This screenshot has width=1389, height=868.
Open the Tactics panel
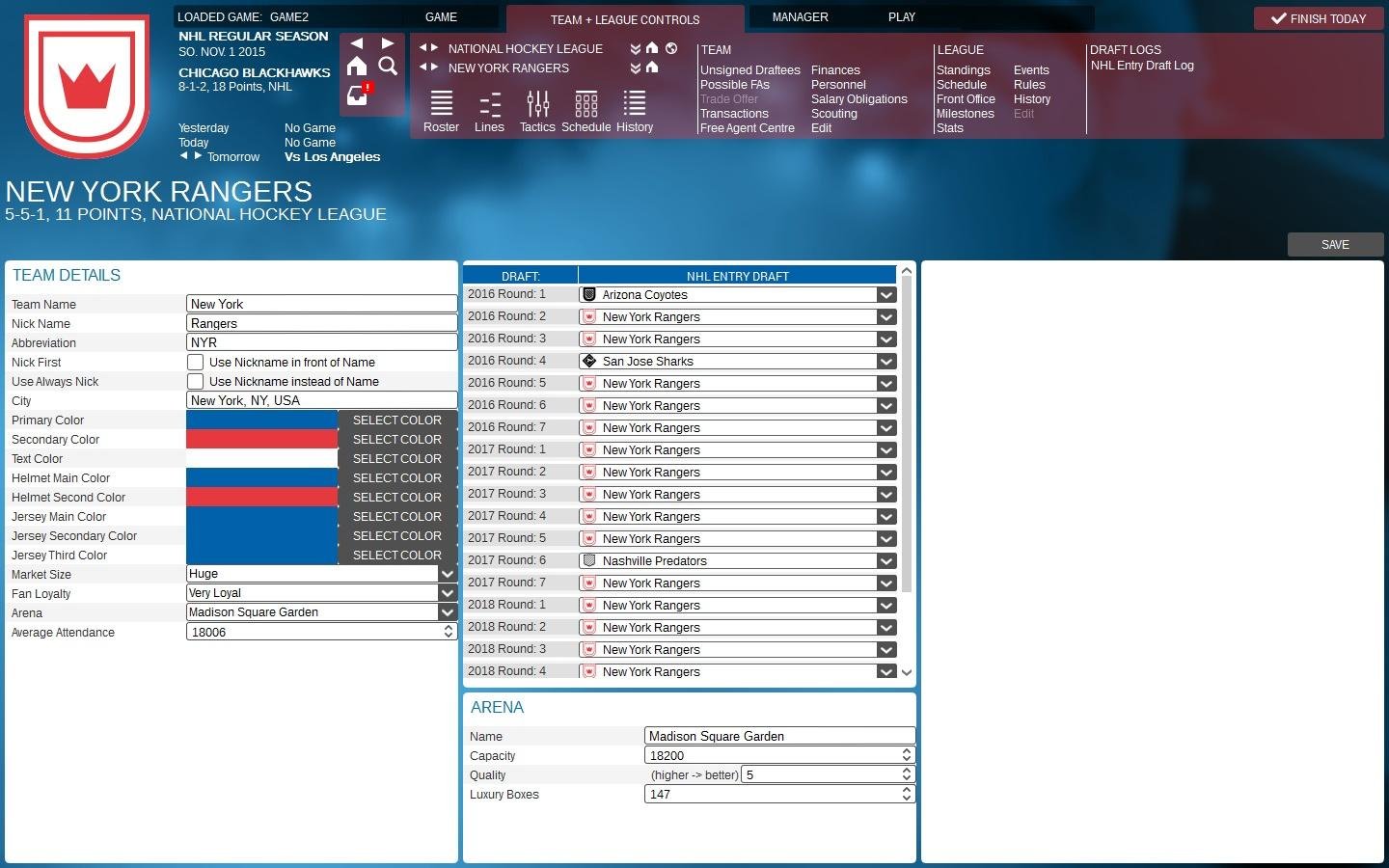[x=537, y=109]
